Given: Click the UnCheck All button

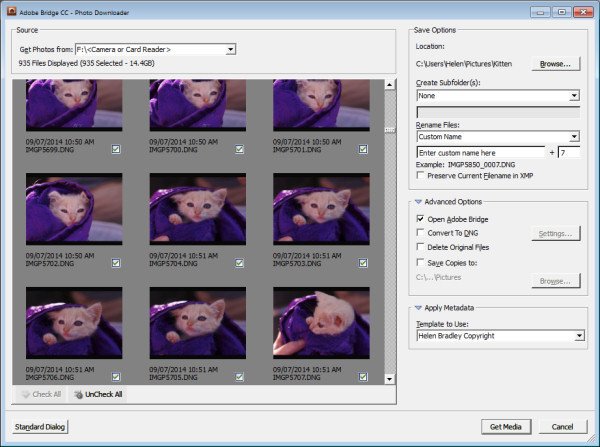Looking at the screenshot, I should [x=97, y=394].
